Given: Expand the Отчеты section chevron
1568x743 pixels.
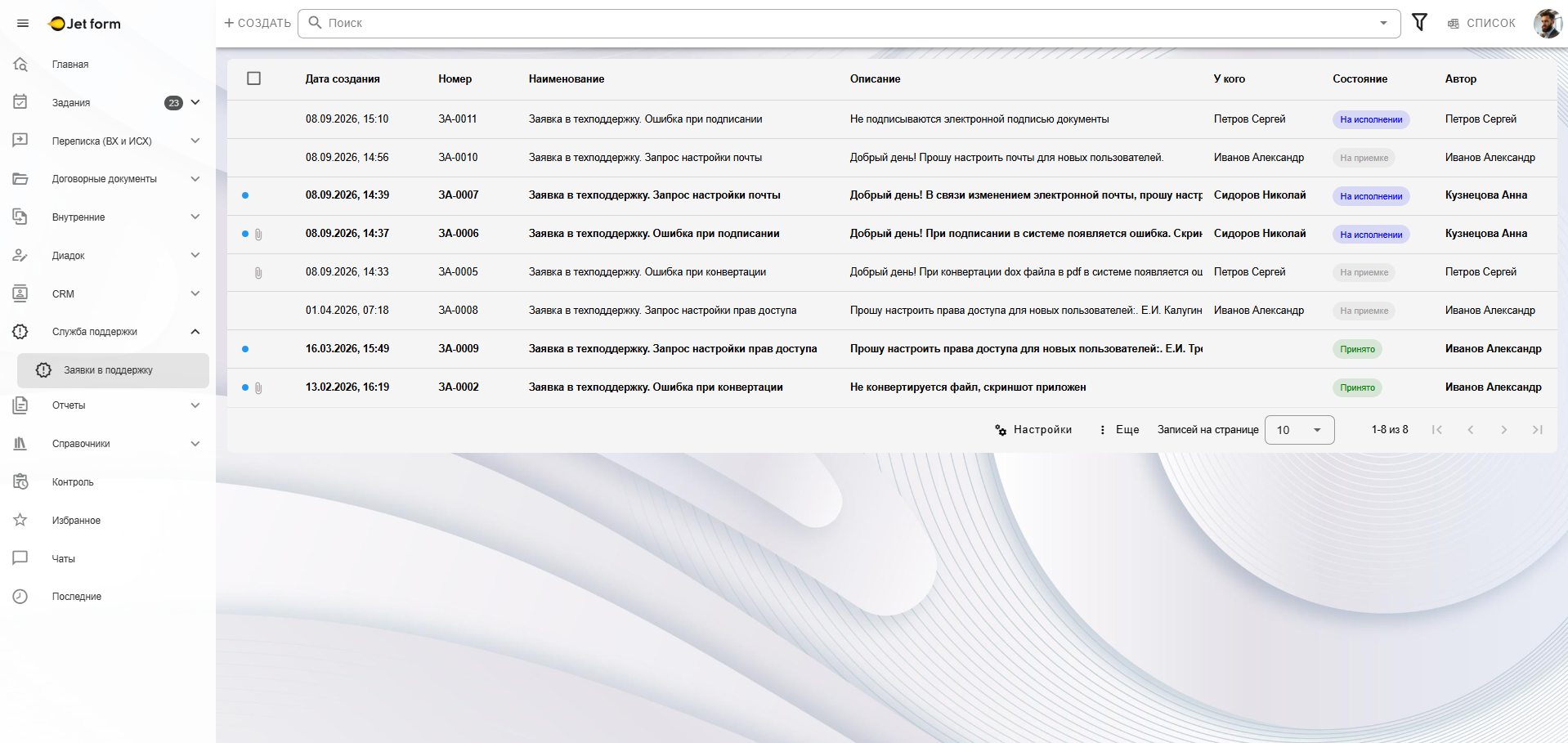Looking at the screenshot, I should [x=195, y=405].
